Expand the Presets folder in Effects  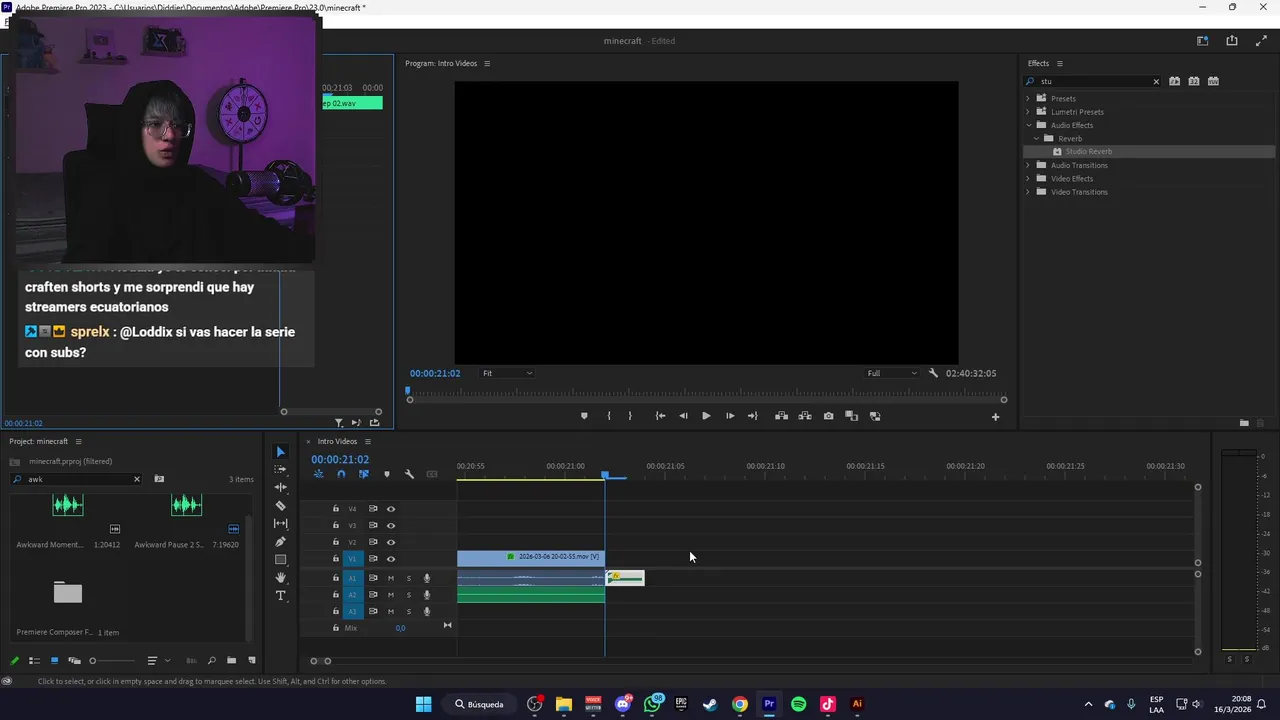tap(1027, 98)
